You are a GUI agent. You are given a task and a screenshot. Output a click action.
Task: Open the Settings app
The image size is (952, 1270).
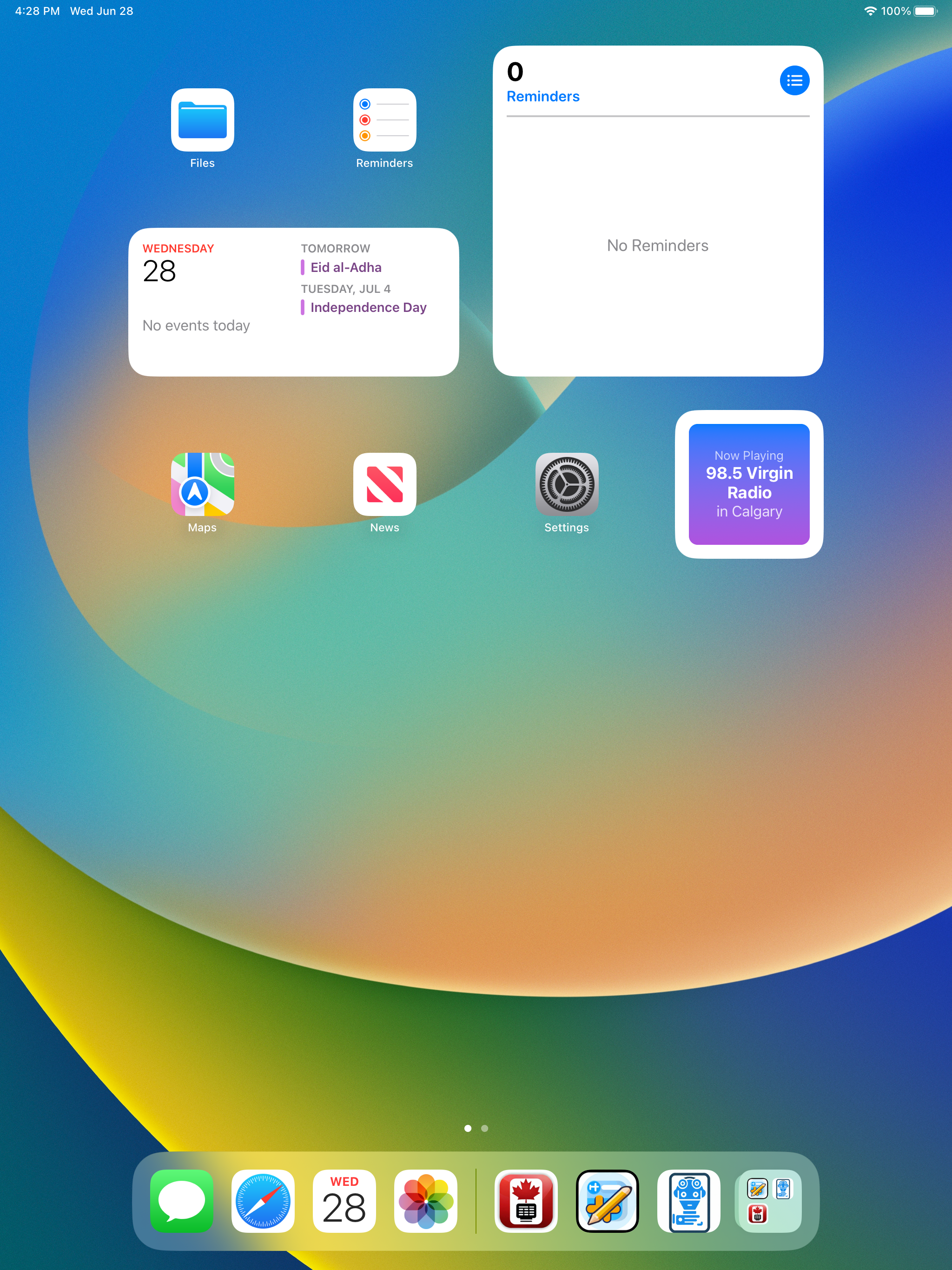click(567, 484)
